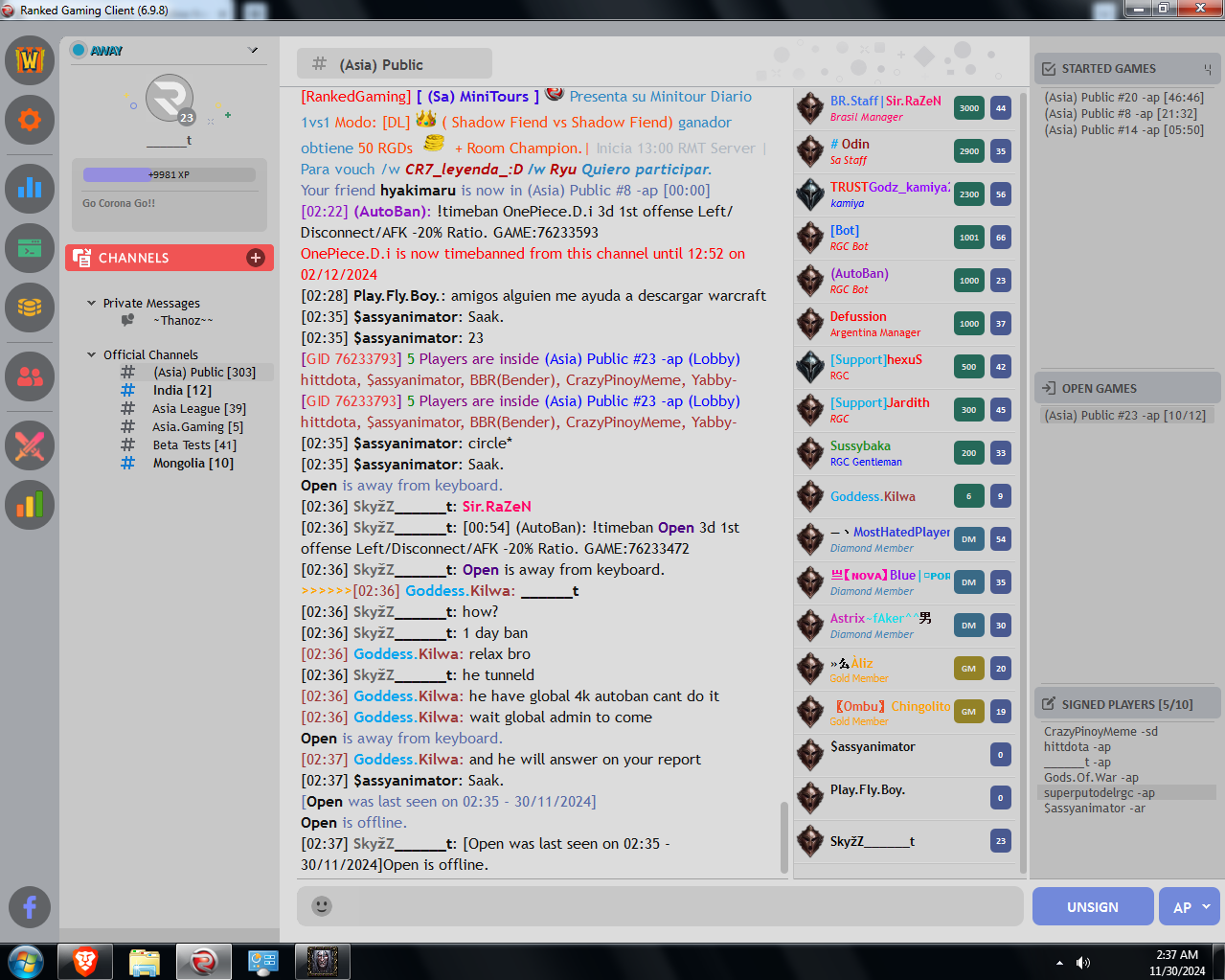Click BR.Staff Sir.RaZeN avatar
Viewport: 1225px width, 980px height.
click(810, 108)
